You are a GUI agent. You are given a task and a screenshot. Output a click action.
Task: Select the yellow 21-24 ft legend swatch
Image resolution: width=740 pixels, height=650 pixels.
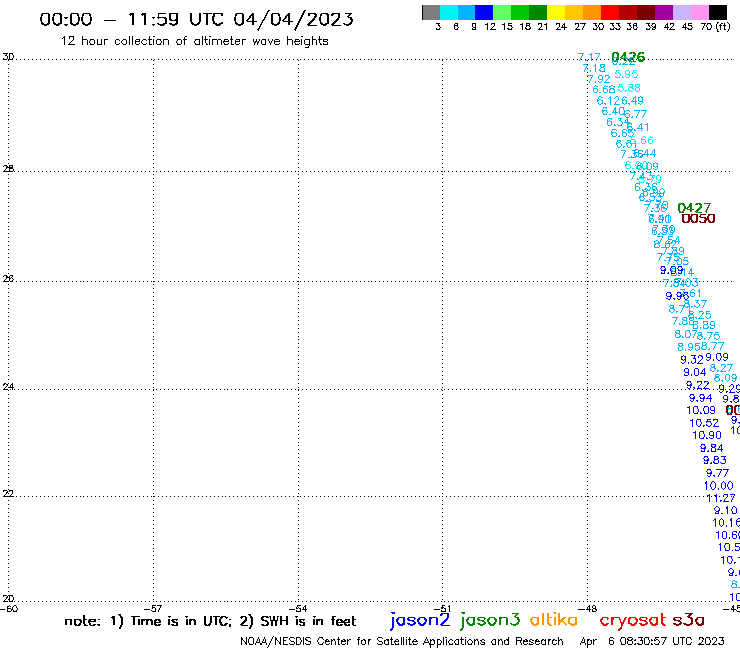point(556,12)
